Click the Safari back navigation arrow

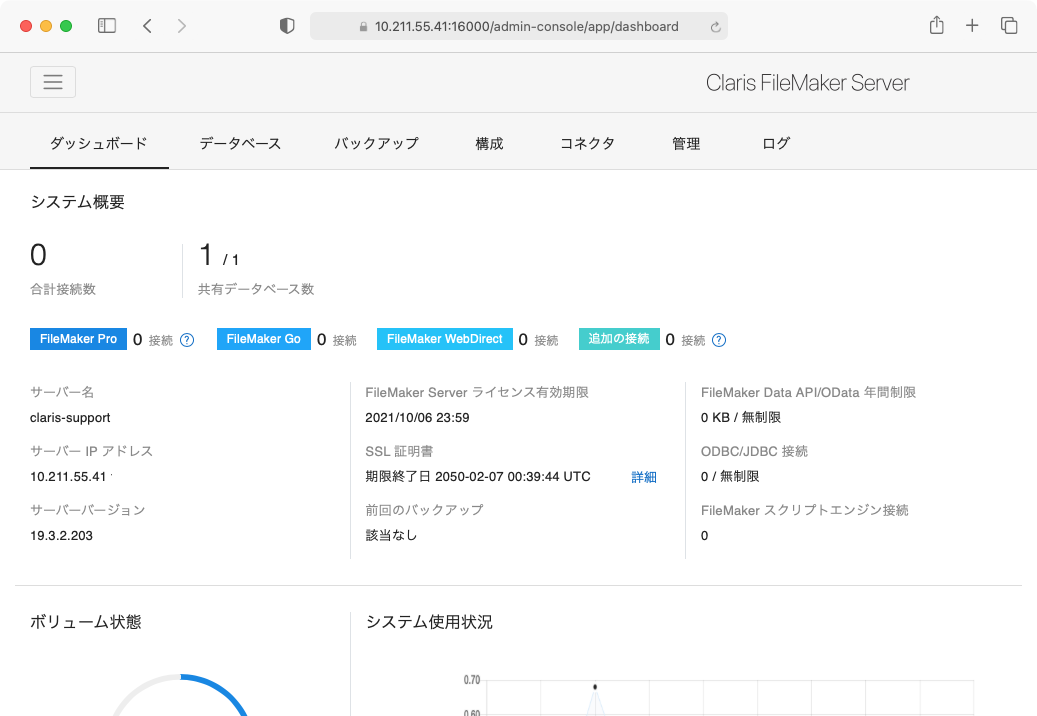147,25
